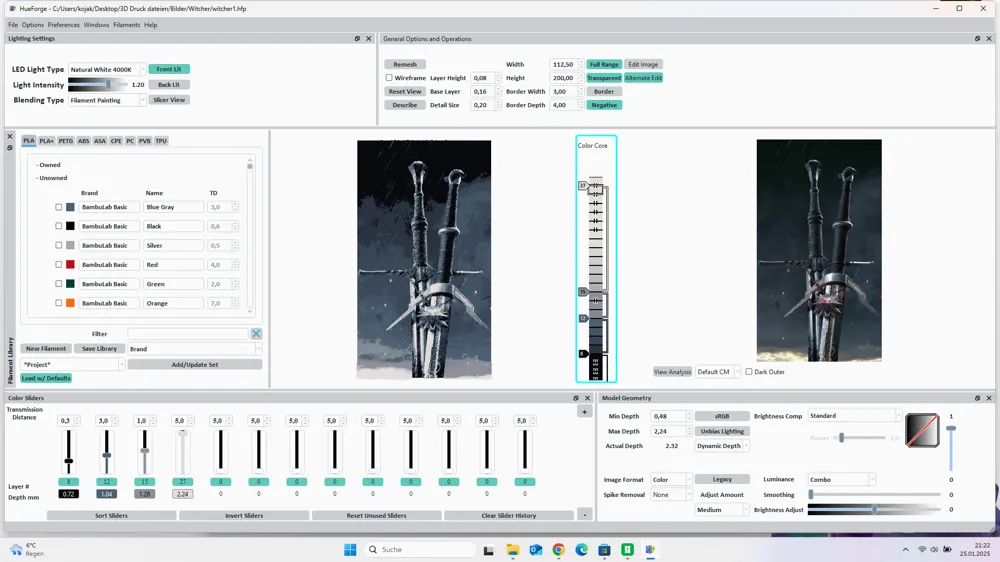Open the Preferences menu
The height and width of the screenshot is (562, 1000).
[63, 25]
